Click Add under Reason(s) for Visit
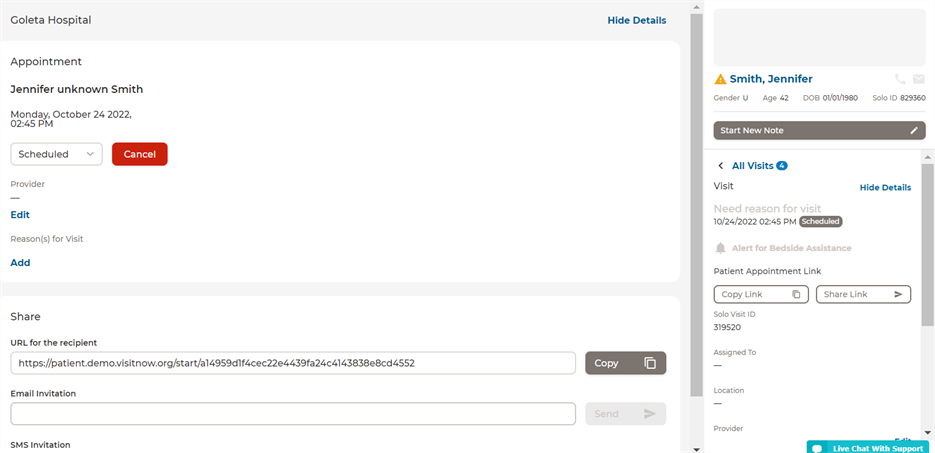 pyautogui.click(x=20, y=263)
